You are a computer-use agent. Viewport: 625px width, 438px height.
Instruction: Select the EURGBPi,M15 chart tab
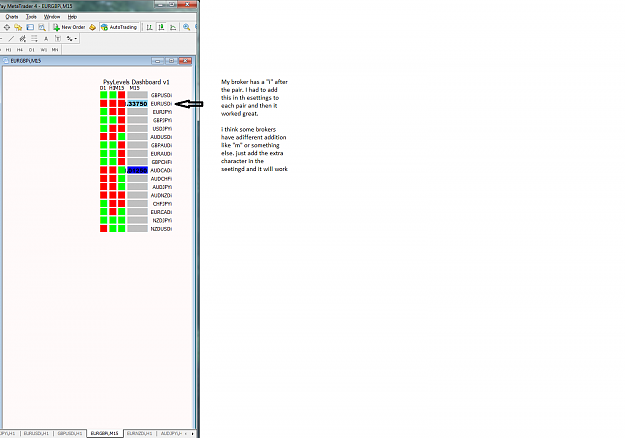[104, 433]
